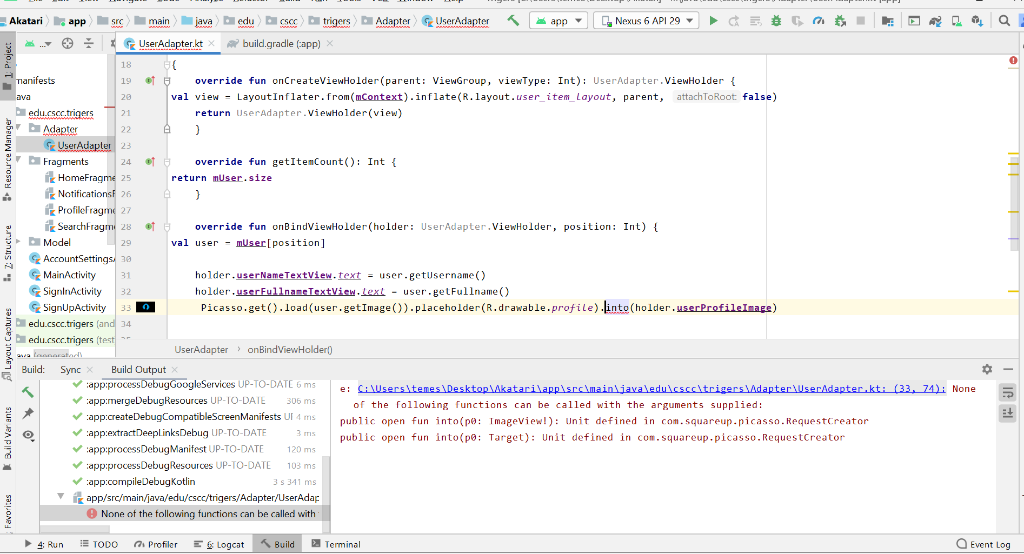Open the AVD Manager icon
Image resolution: width=1024 pixels, height=554 pixels.
click(956, 21)
